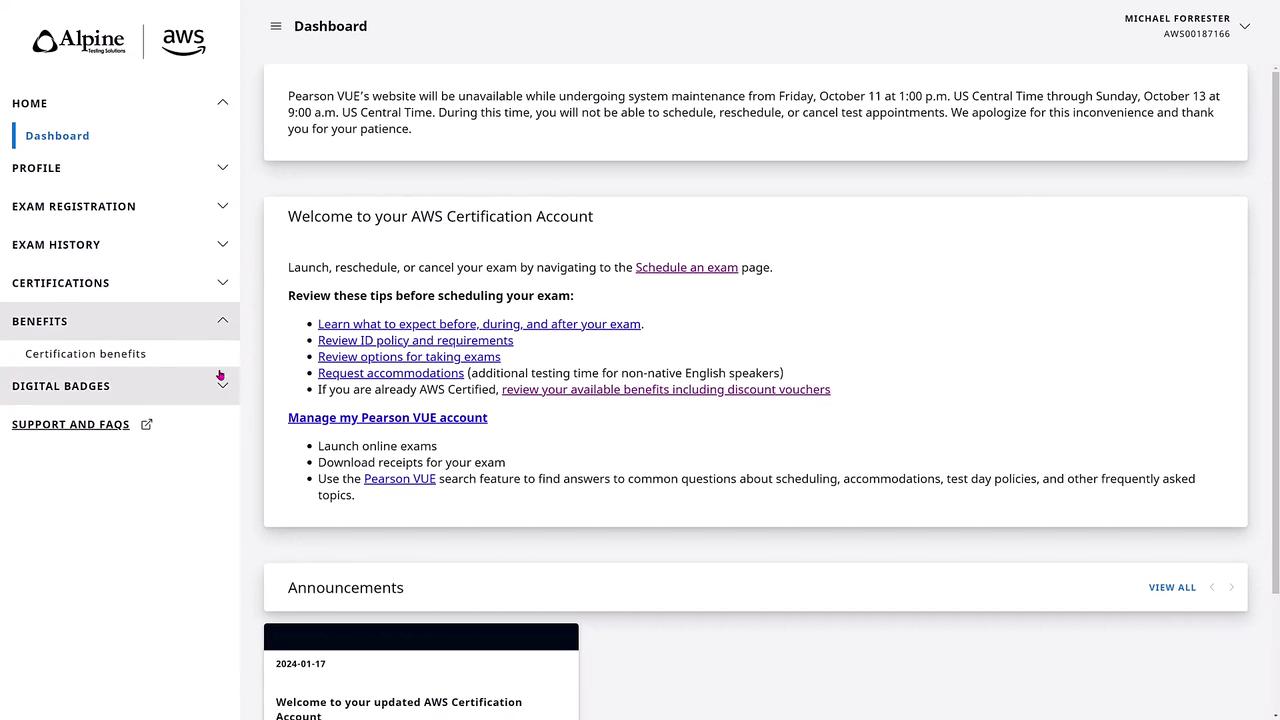This screenshot has height=720, width=1280.
Task: Collapse the Benefits section
Action: pyautogui.click(x=223, y=321)
